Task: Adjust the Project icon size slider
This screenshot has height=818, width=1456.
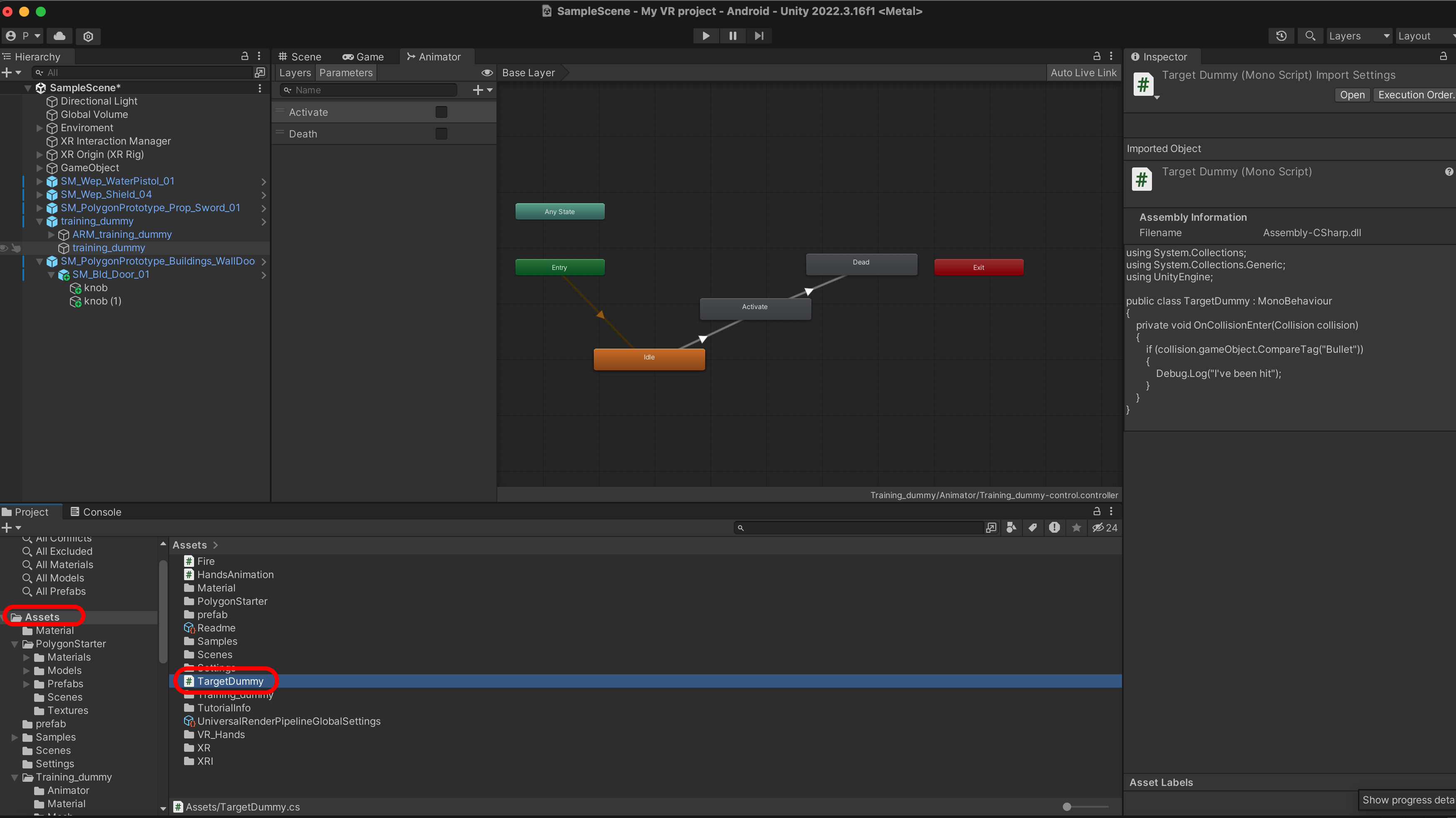Action: point(1067,807)
